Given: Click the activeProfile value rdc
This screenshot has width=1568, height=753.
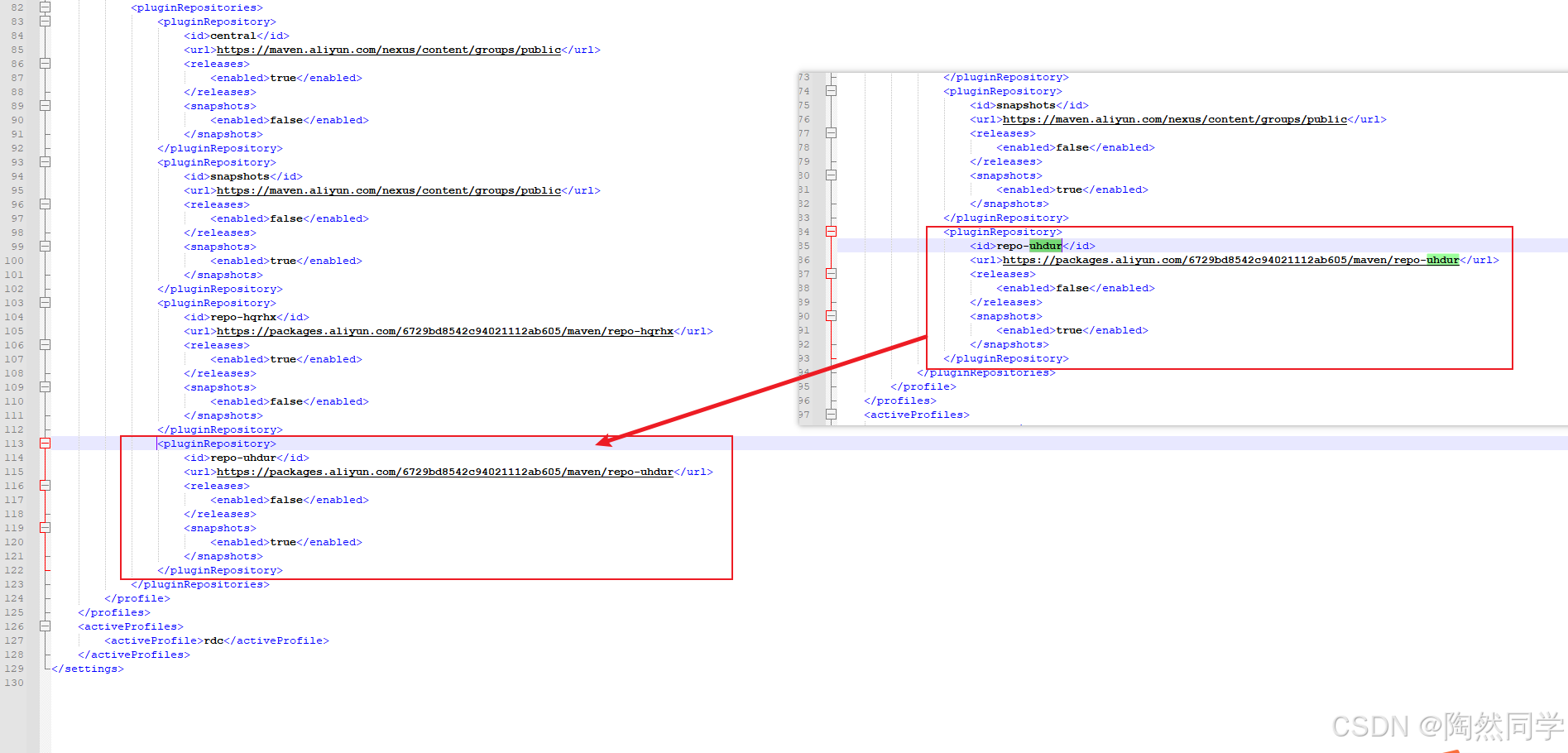Looking at the screenshot, I should pos(213,640).
